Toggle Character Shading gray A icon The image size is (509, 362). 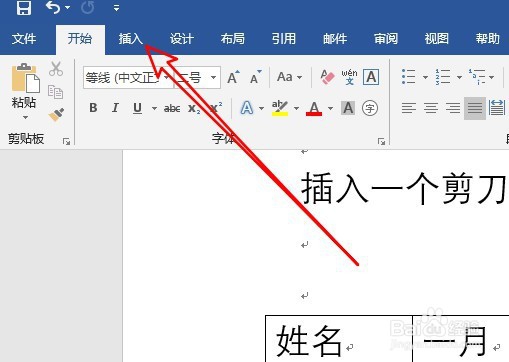point(348,108)
